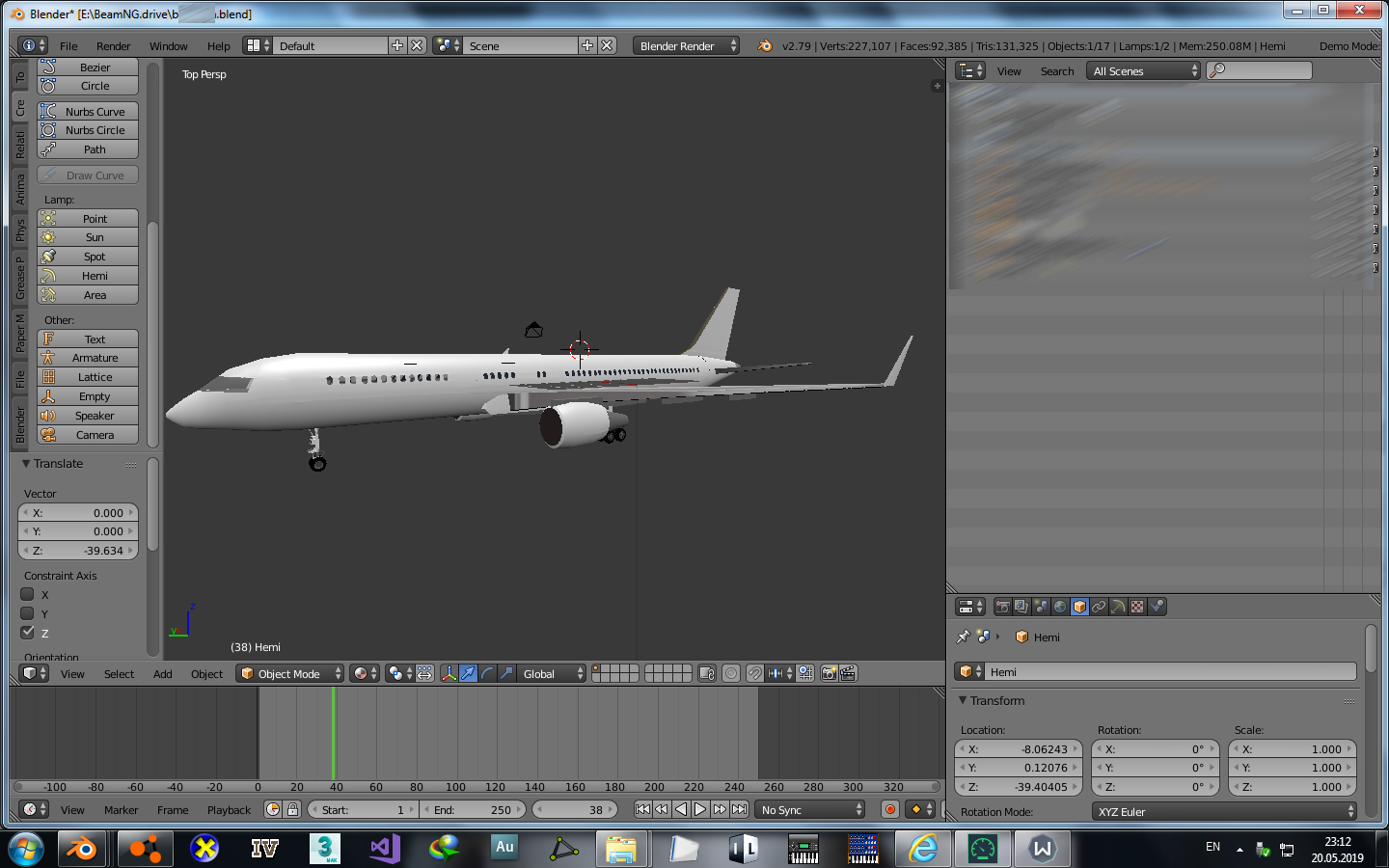Open the Blender Render engine dropdown
Image resolution: width=1389 pixels, height=868 pixels.
pyautogui.click(x=686, y=45)
